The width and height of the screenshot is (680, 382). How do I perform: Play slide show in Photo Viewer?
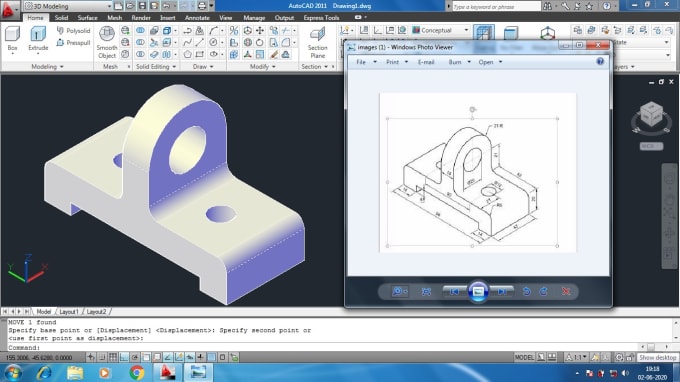(478, 291)
